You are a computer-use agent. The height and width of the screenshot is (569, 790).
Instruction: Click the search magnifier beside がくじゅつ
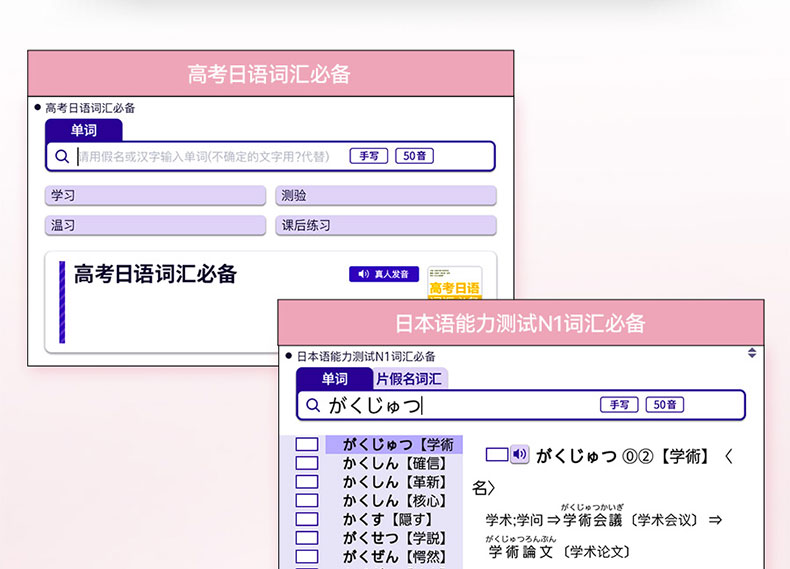coord(312,405)
